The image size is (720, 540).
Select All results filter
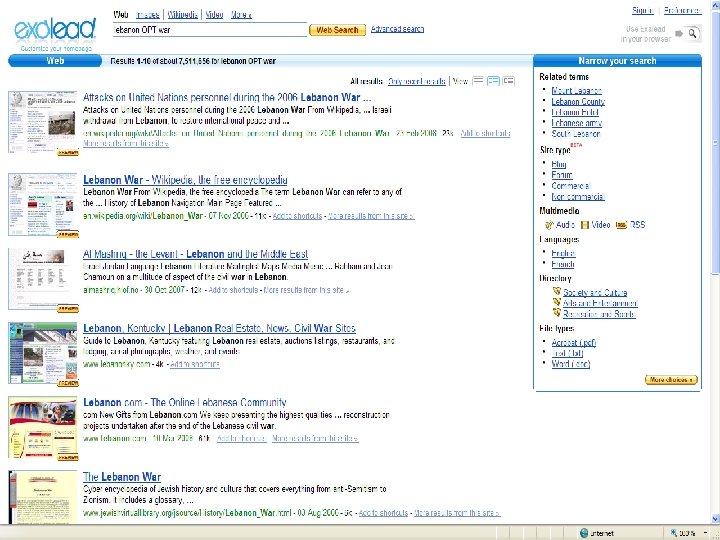coord(366,81)
